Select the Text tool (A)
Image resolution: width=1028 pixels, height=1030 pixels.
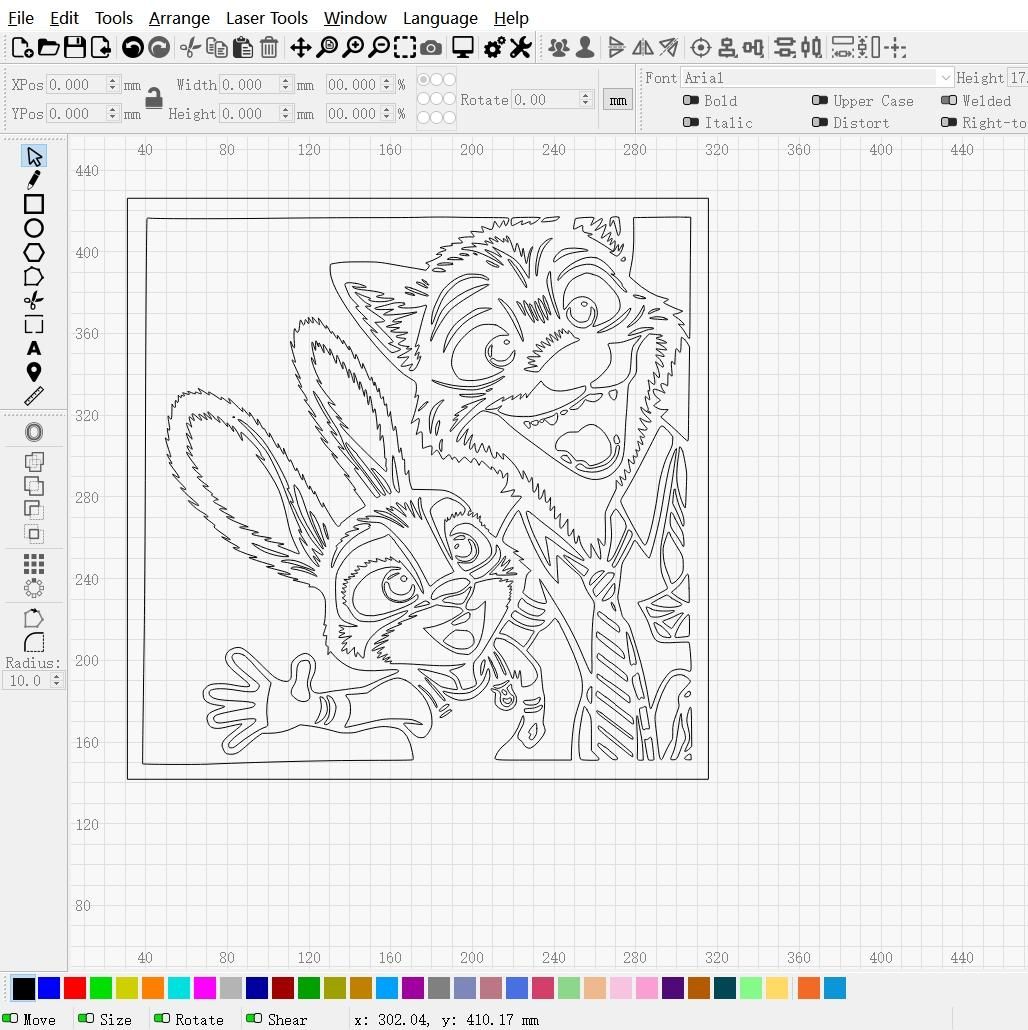34,348
